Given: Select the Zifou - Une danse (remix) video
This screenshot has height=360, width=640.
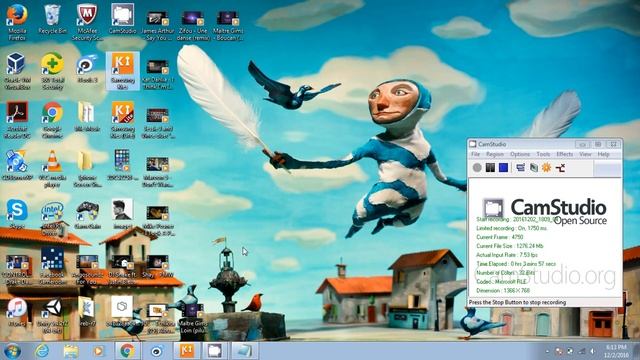Looking at the screenshot, I should [193, 25].
